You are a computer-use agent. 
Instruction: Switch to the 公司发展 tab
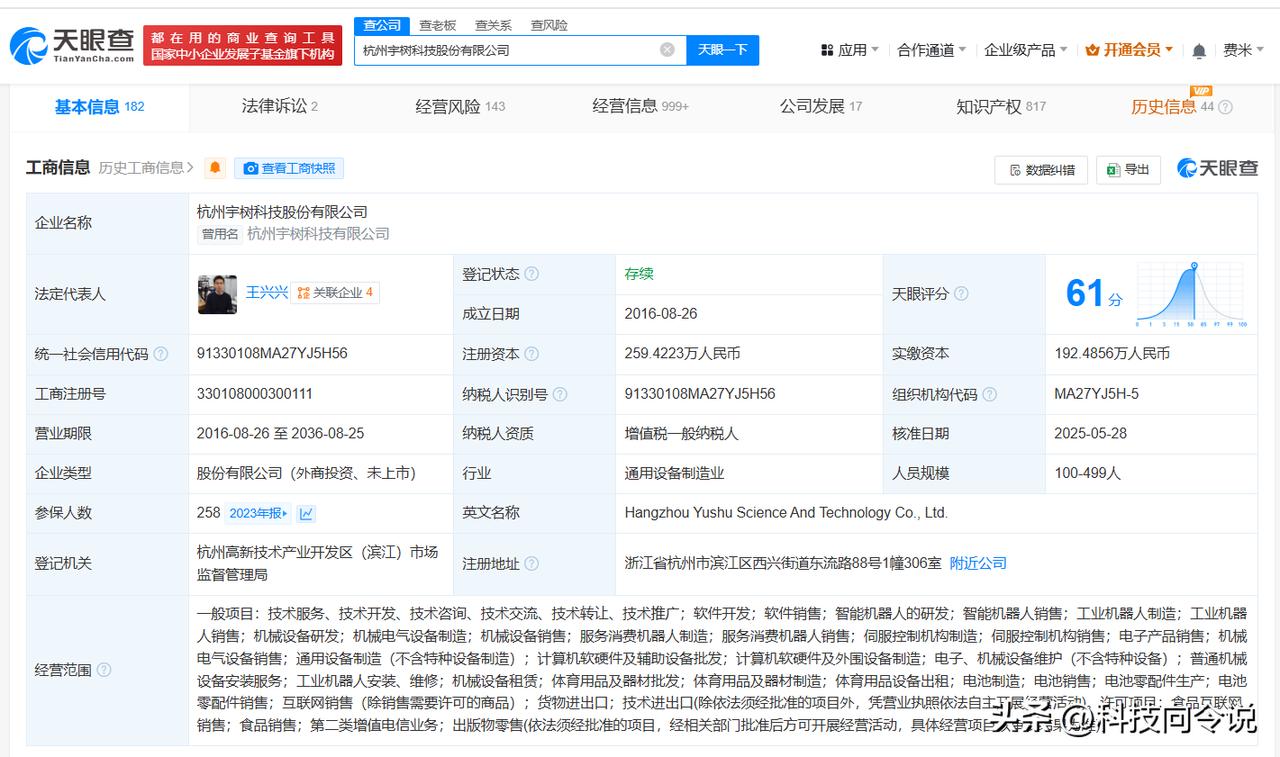[x=820, y=106]
